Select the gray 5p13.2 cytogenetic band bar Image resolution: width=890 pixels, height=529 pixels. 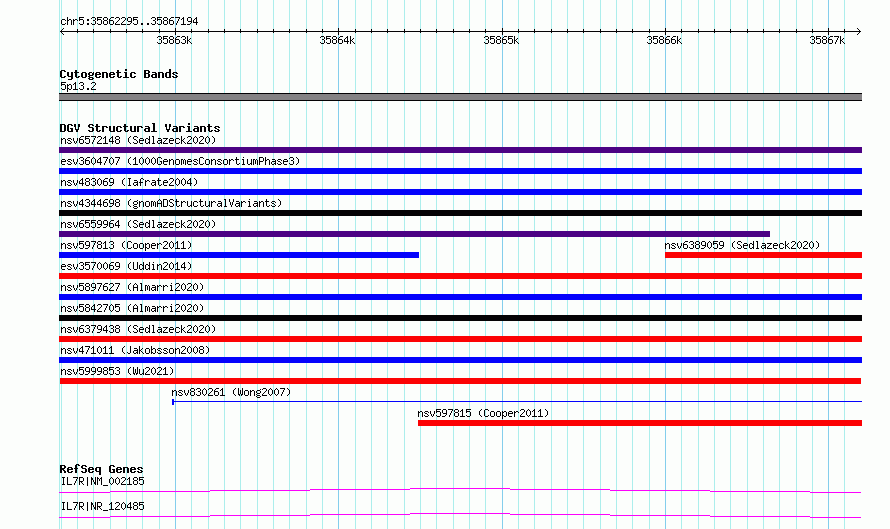click(460, 97)
